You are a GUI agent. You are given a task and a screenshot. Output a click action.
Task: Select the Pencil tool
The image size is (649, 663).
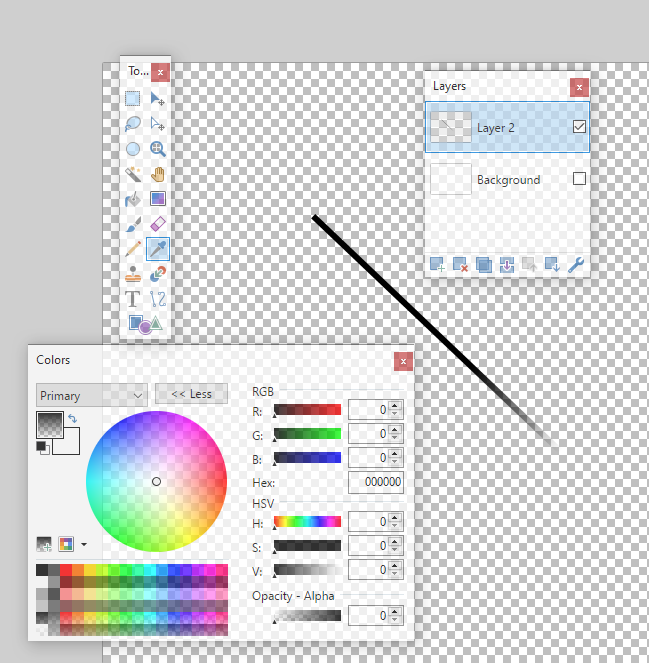[x=132, y=249]
